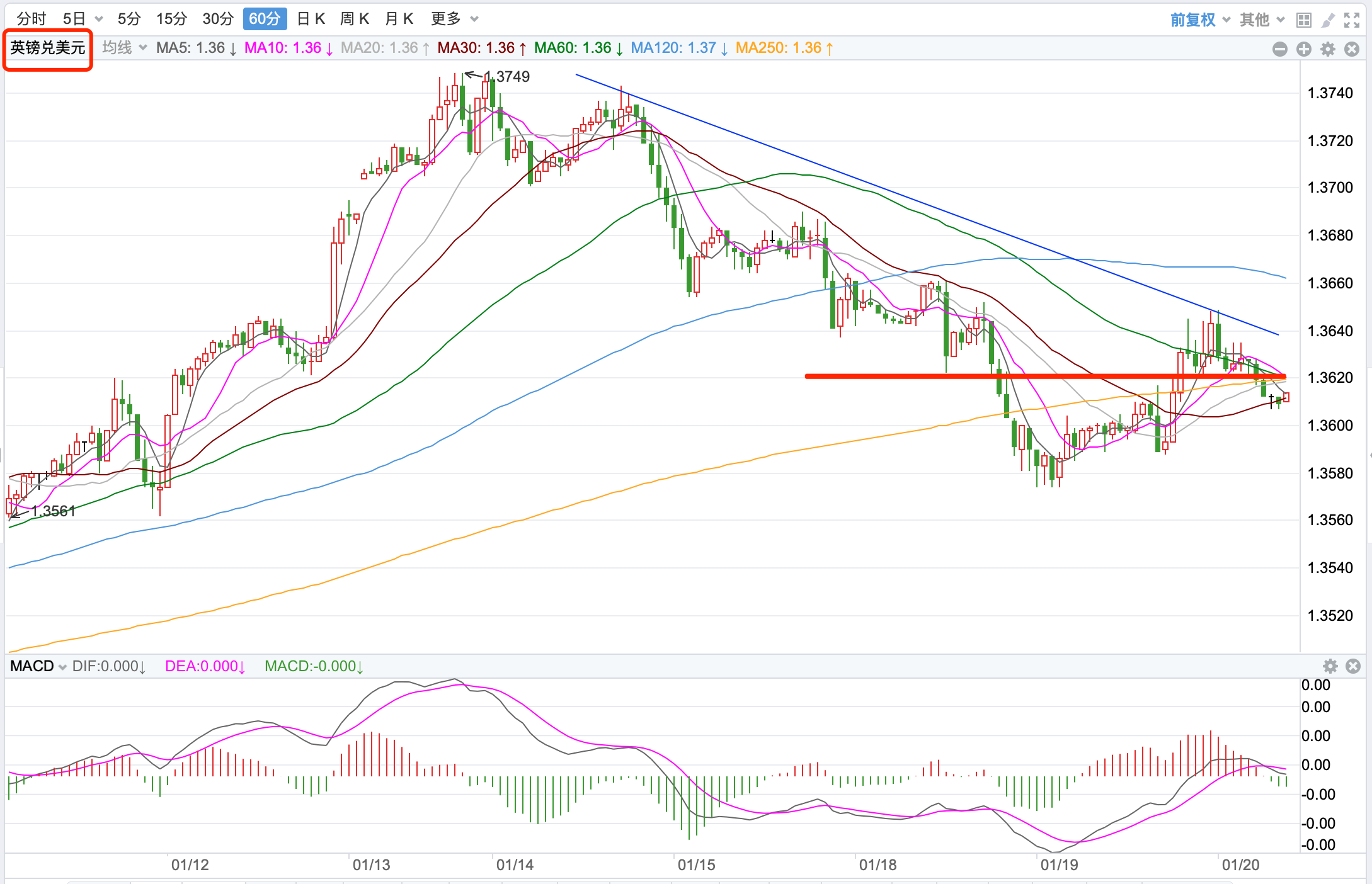Screen dimensions: 1372x884
Task: Open MACD panel settings gear
Action: click(x=1330, y=666)
